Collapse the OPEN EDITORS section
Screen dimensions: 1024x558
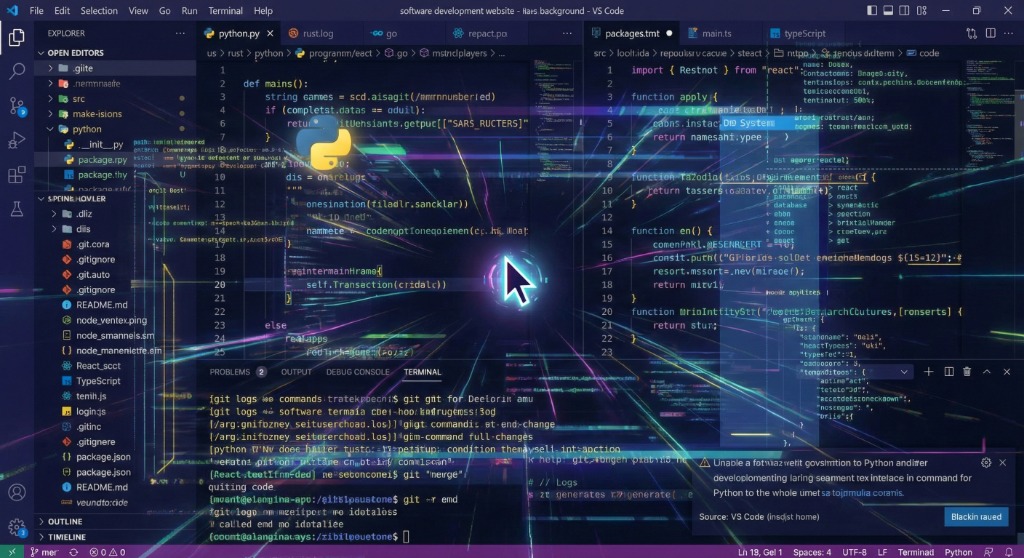[42, 53]
